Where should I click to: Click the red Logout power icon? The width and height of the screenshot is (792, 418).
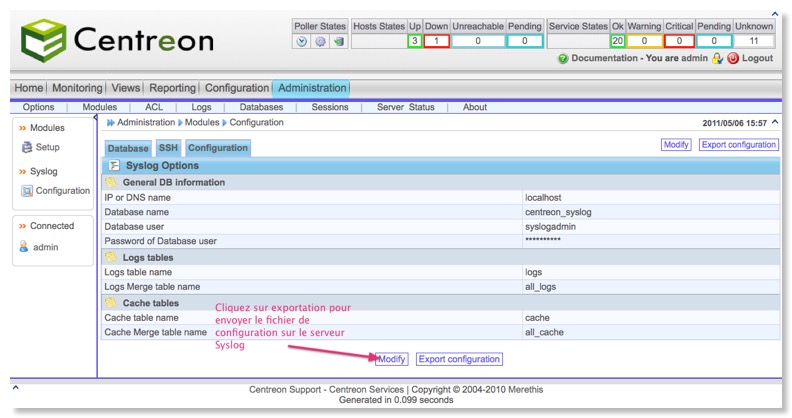click(x=733, y=59)
